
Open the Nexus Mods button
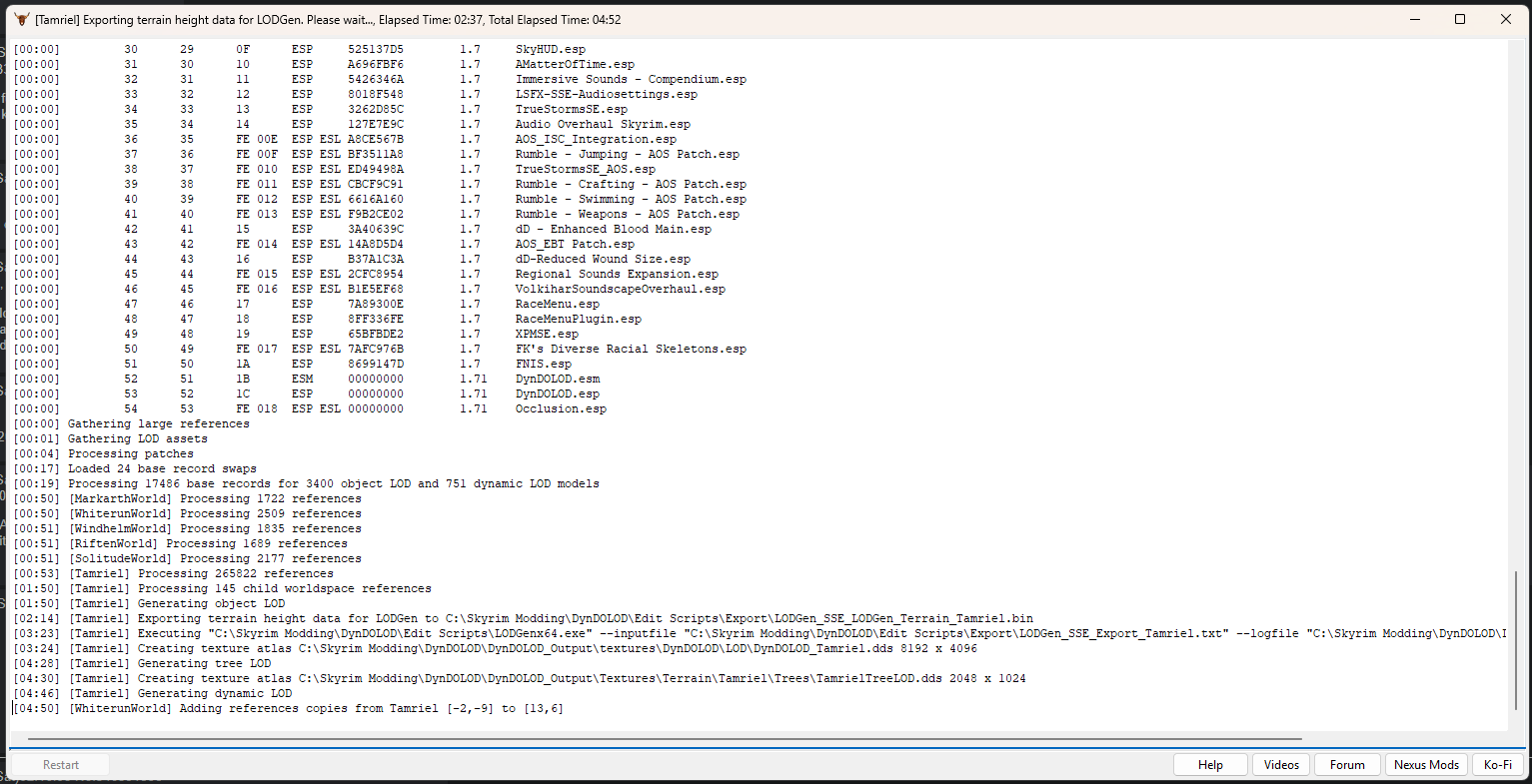click(x=1426, y=765)
